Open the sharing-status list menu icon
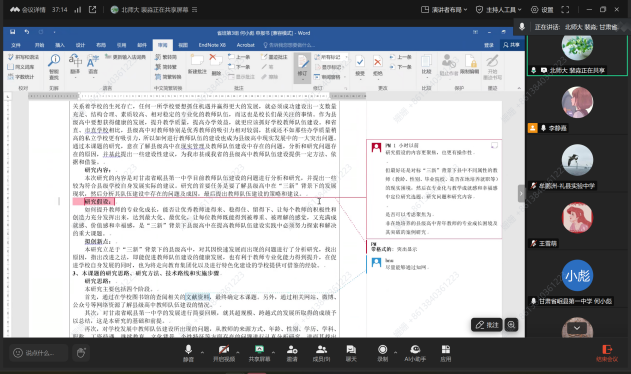Image resolution: width=631 pixels, height=374 pixels. pos(195,10)
